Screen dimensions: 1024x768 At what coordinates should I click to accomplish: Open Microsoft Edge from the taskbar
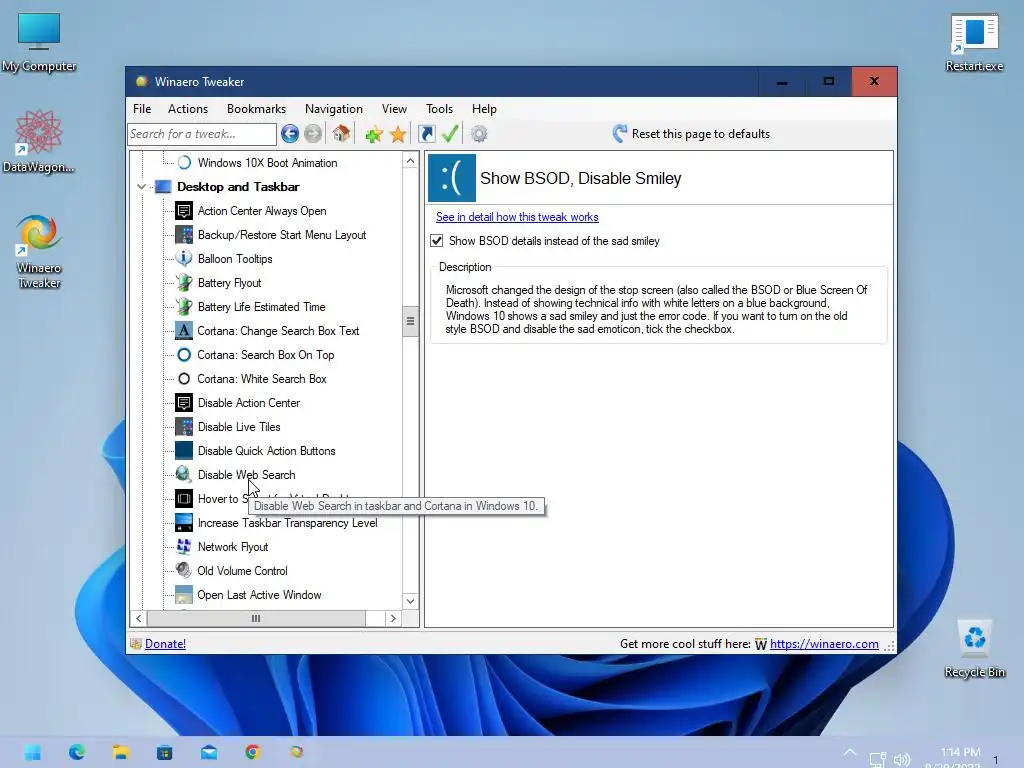(77, 752)
